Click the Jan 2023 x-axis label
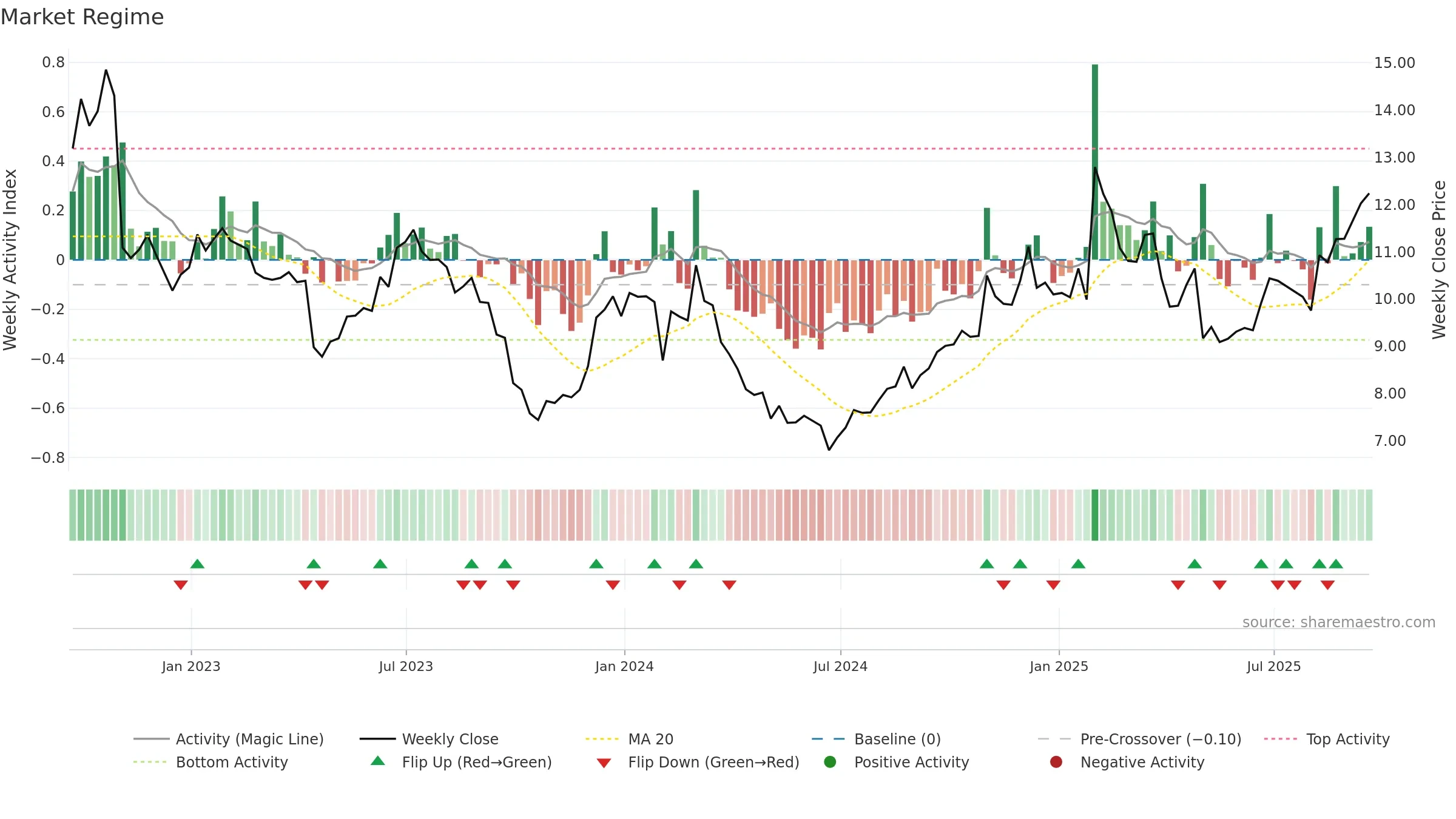 coord(191,666)
